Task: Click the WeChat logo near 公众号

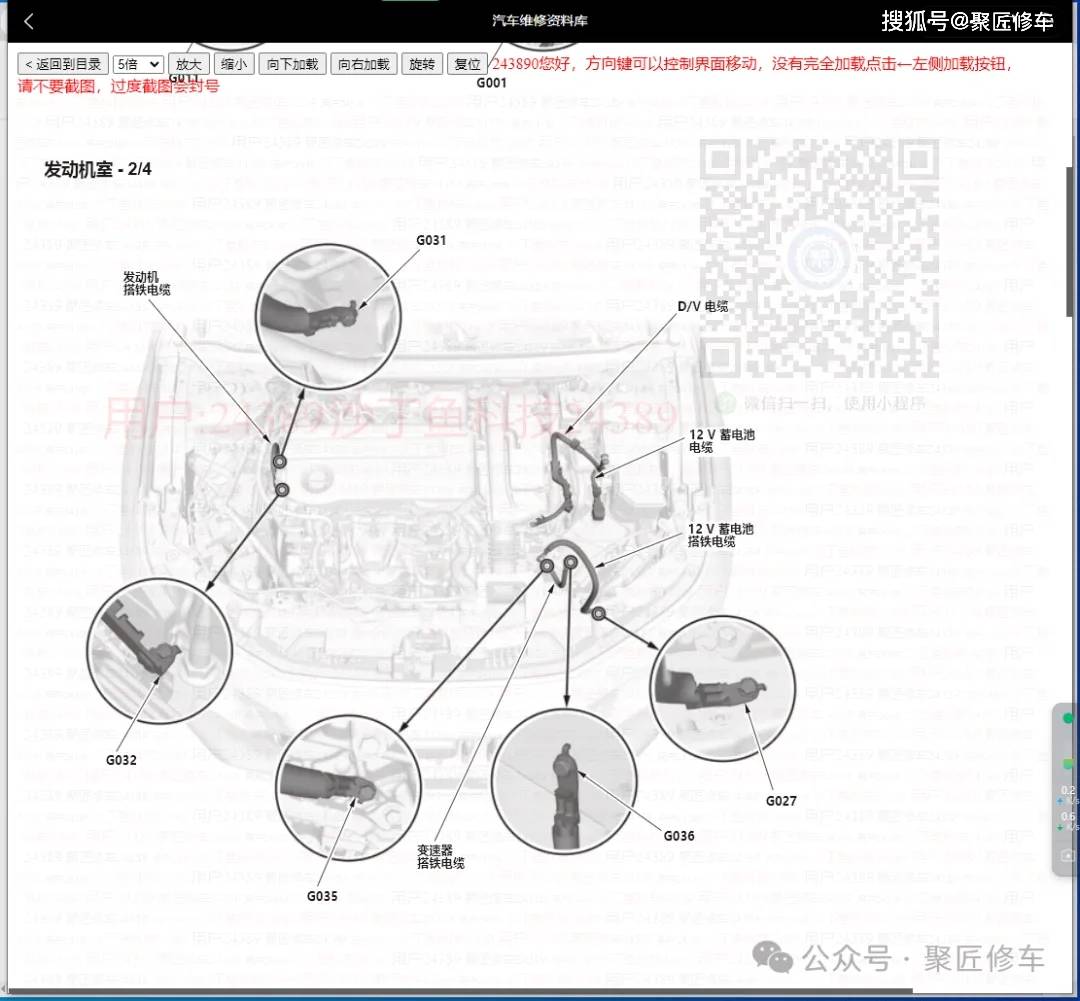Action: pyautogui.click(x=772, y=958)
